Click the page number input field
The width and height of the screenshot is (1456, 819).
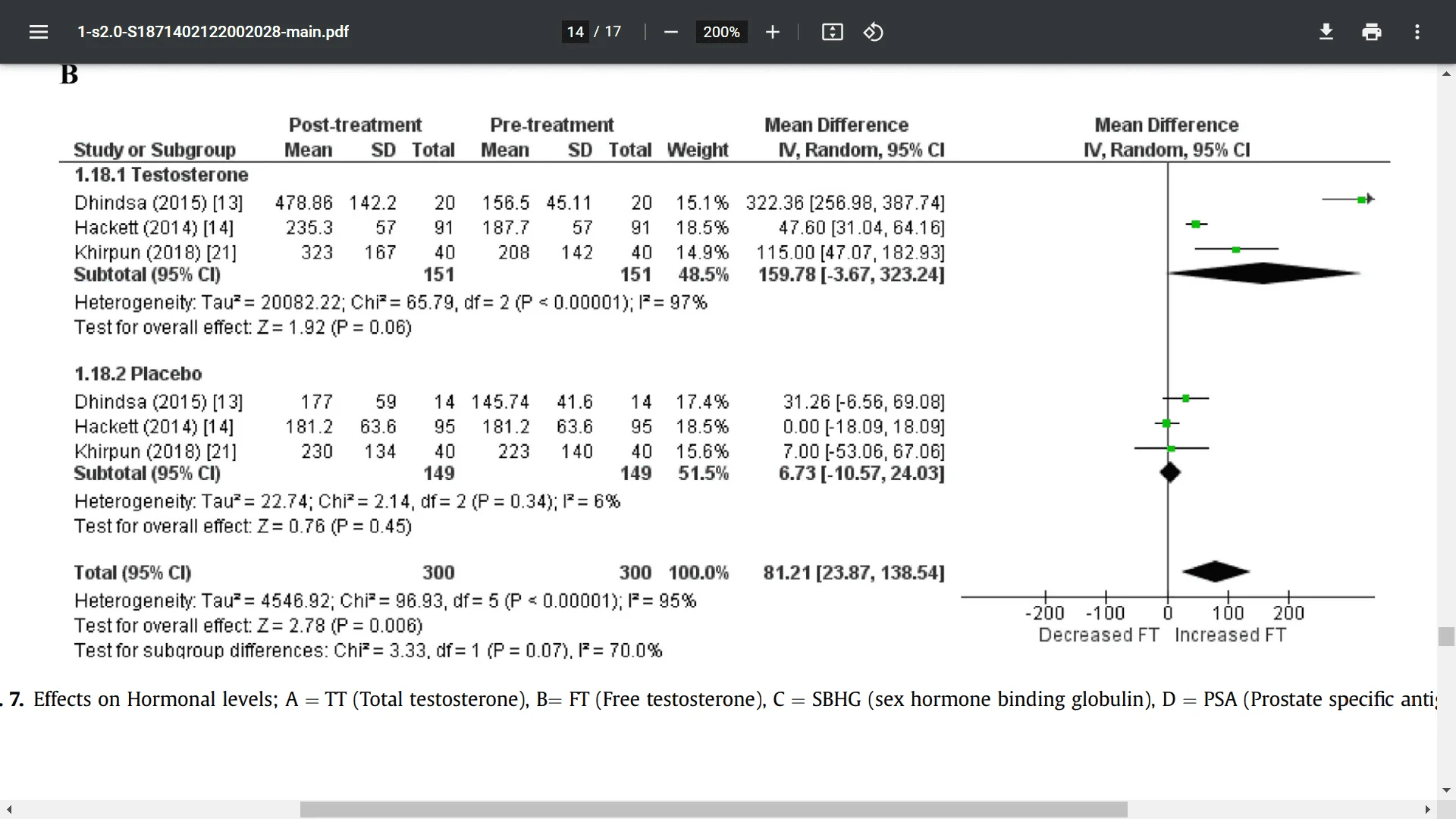click(575, 32)
